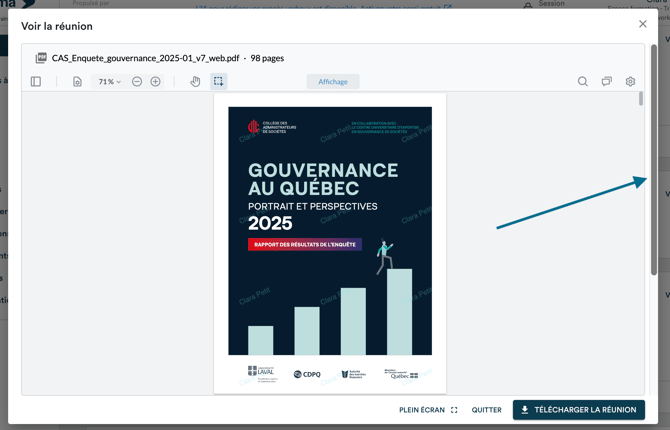Click TÉLÉCHARGER LA RÉUNION button
670x430 pixels.
[578, 410]
